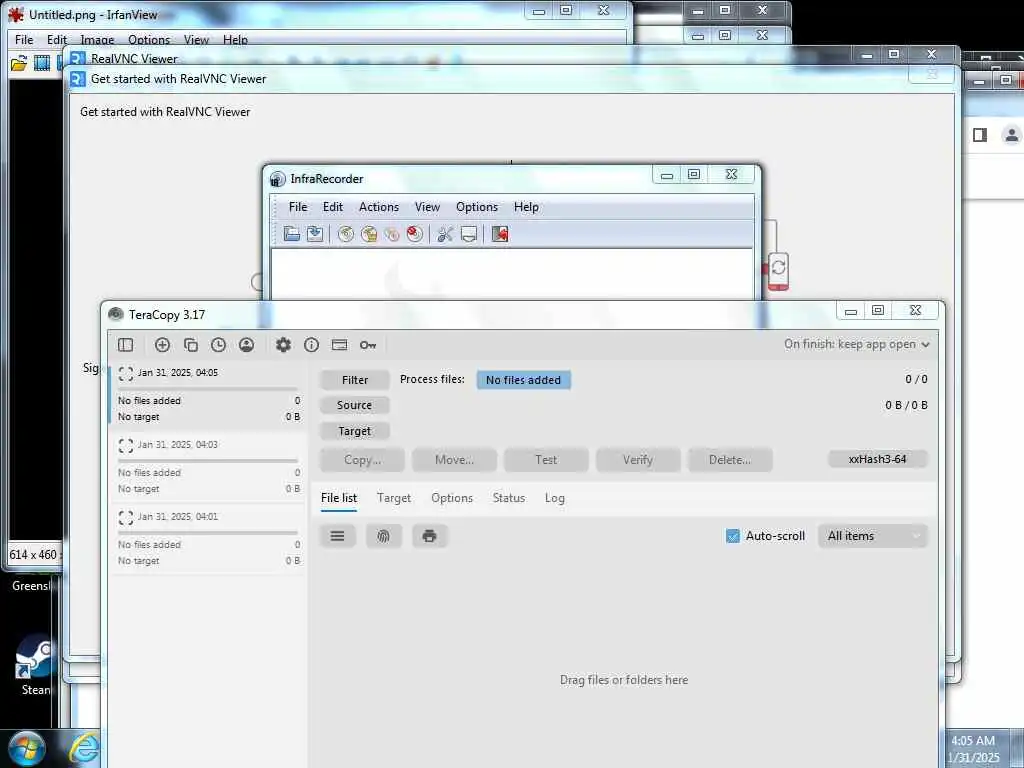
Task: Click the InfraRecorder eject tray icon
Action: [x=469, y=234]
